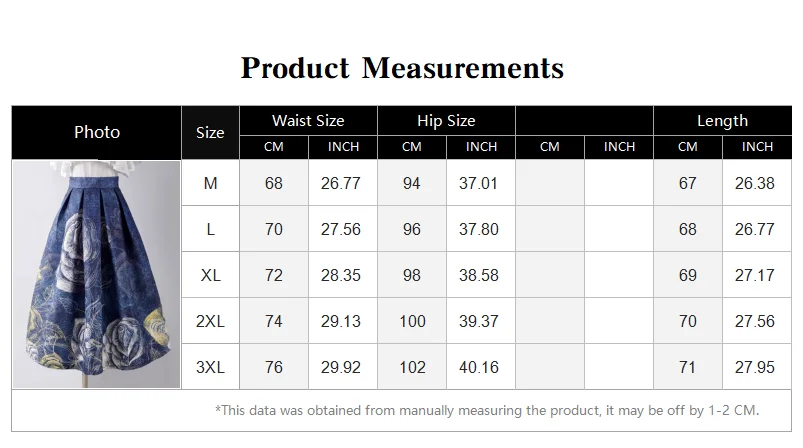
Task: Click the XL size row label
Action: click(210, 275)
